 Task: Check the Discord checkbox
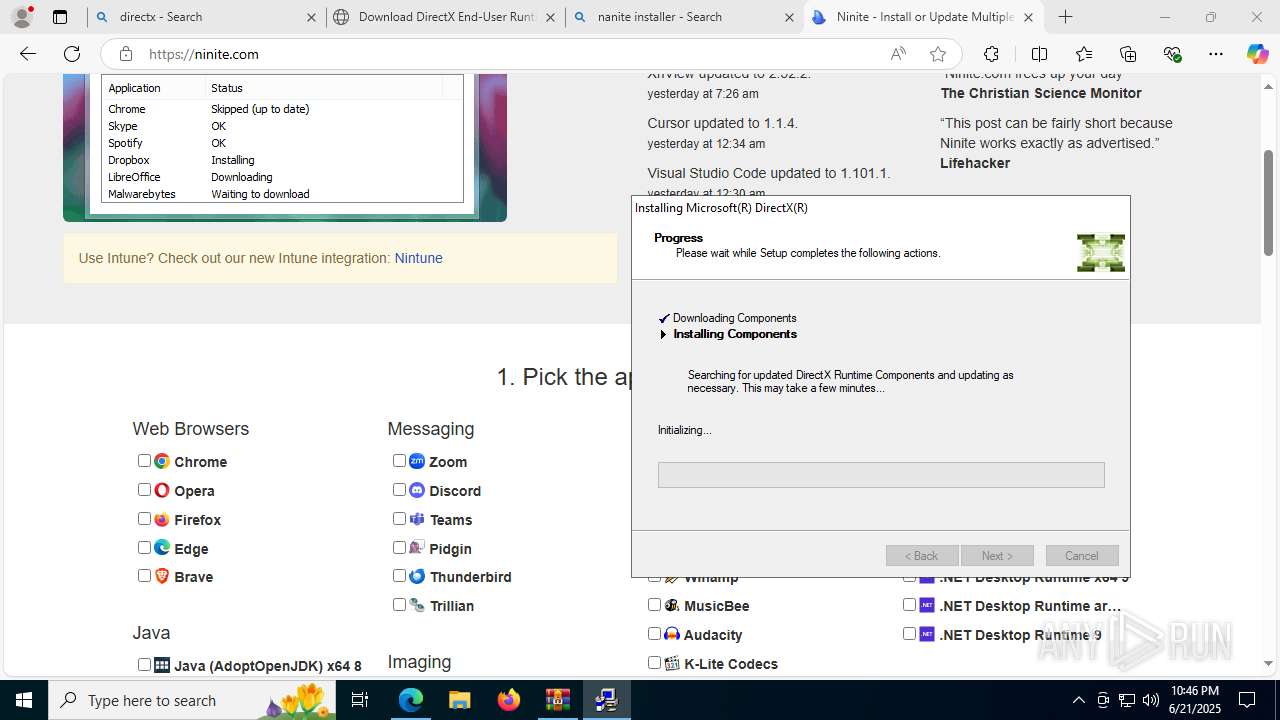(399, 490)
